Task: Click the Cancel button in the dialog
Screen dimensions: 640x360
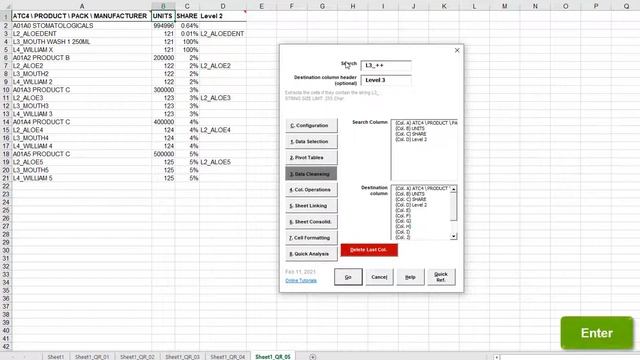Action: click(x=379, y=277)
